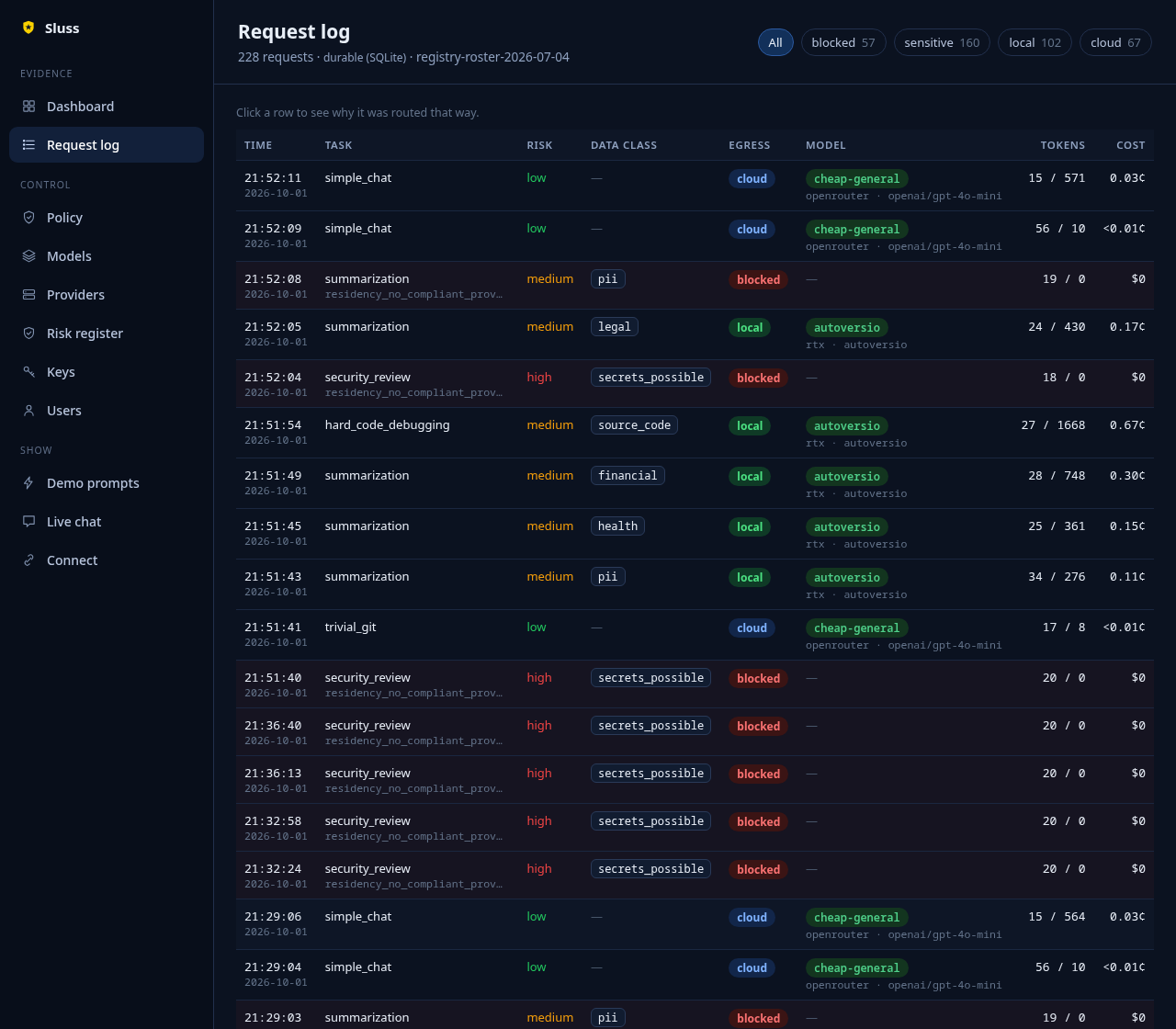Viewport: 1176px width, 1029px height.
Task: Click cheap-general model in 21:51:41 row
Action: click(x=857, y=628)
